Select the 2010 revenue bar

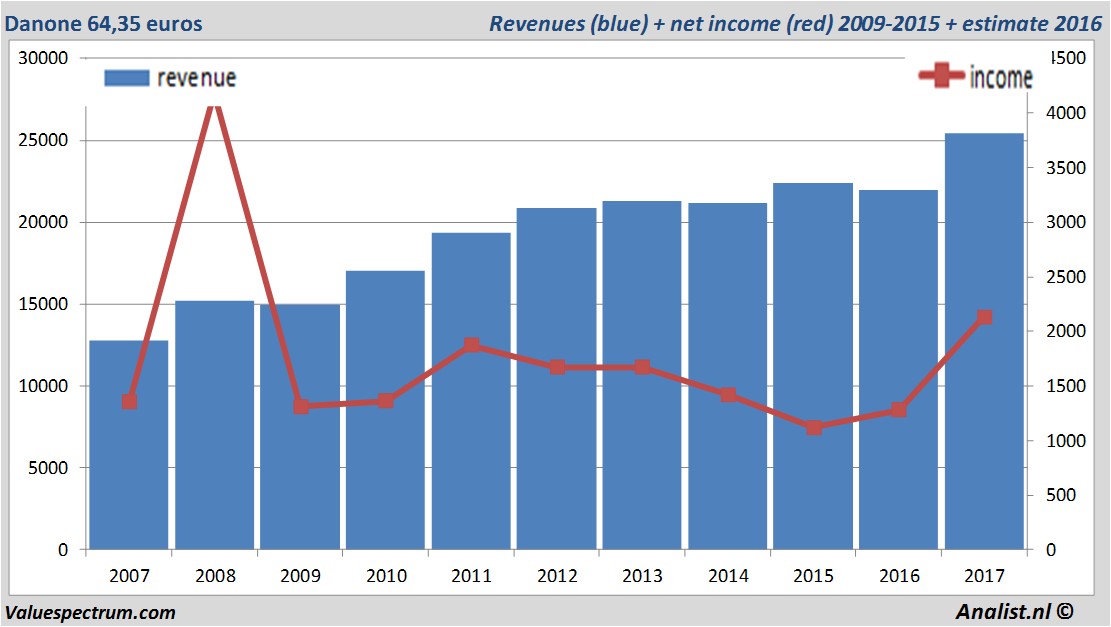coord(385,410)
